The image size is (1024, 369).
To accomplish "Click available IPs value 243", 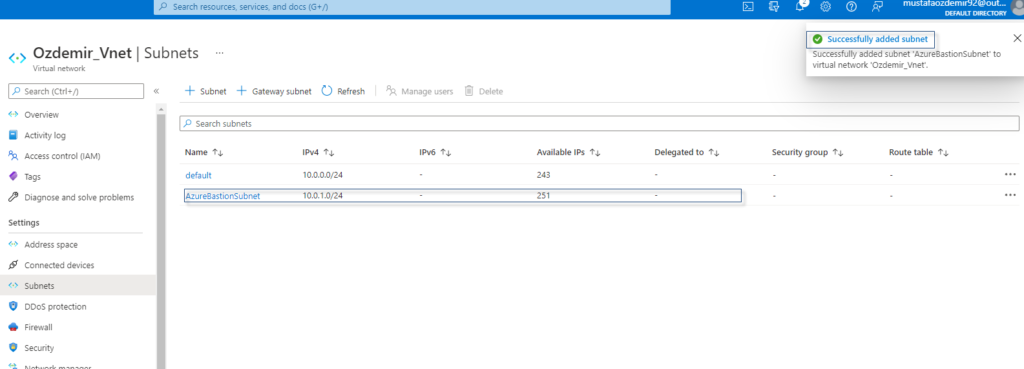I will (x=543, y=175).
